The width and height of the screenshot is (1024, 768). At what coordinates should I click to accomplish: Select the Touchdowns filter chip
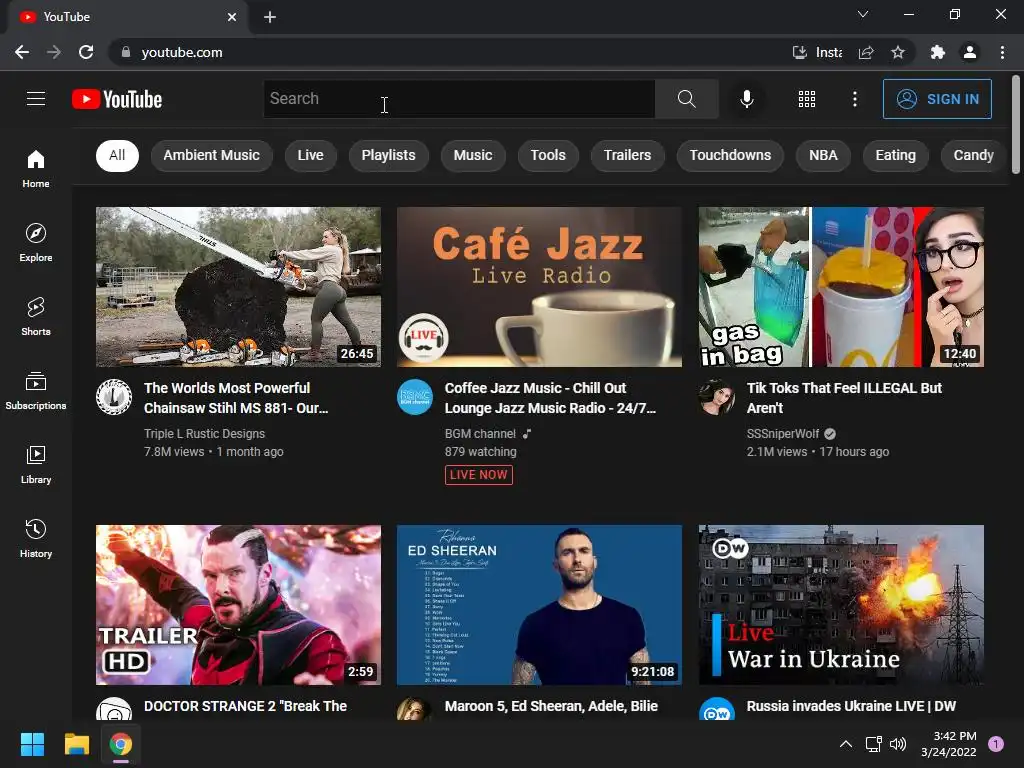tap(730, 155)
